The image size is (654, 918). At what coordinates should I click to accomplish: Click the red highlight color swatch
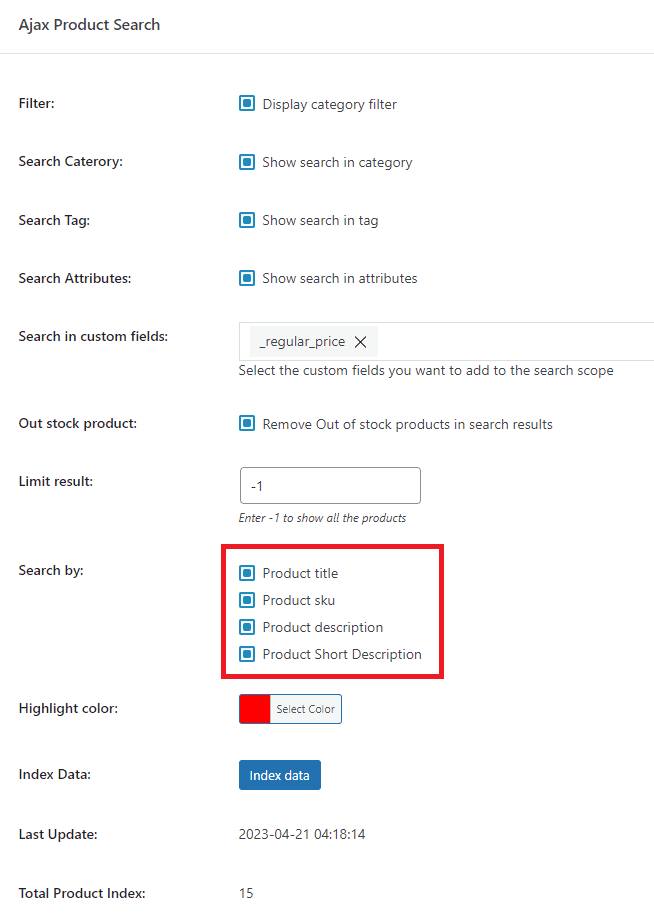coord(255,709)
